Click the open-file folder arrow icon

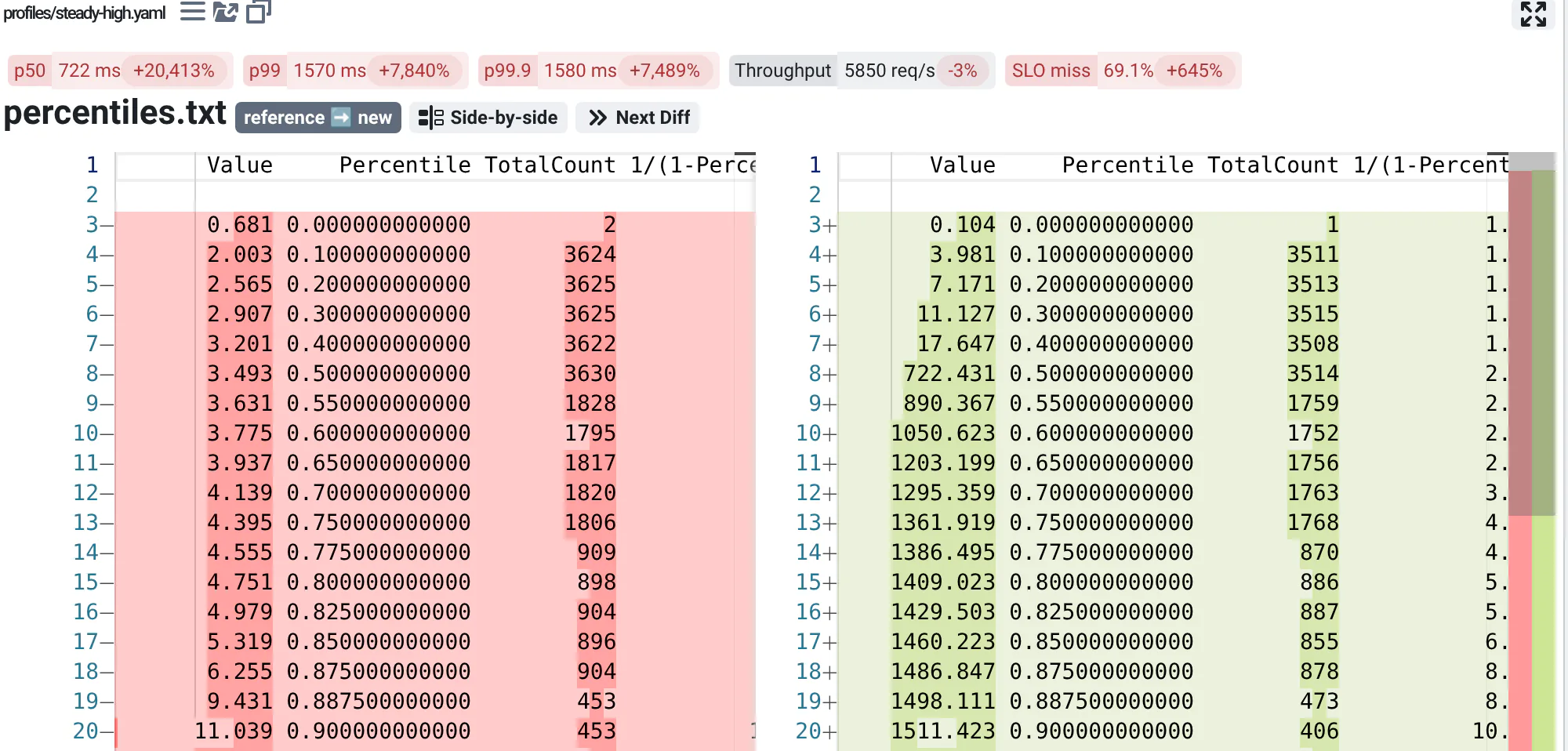226,12
